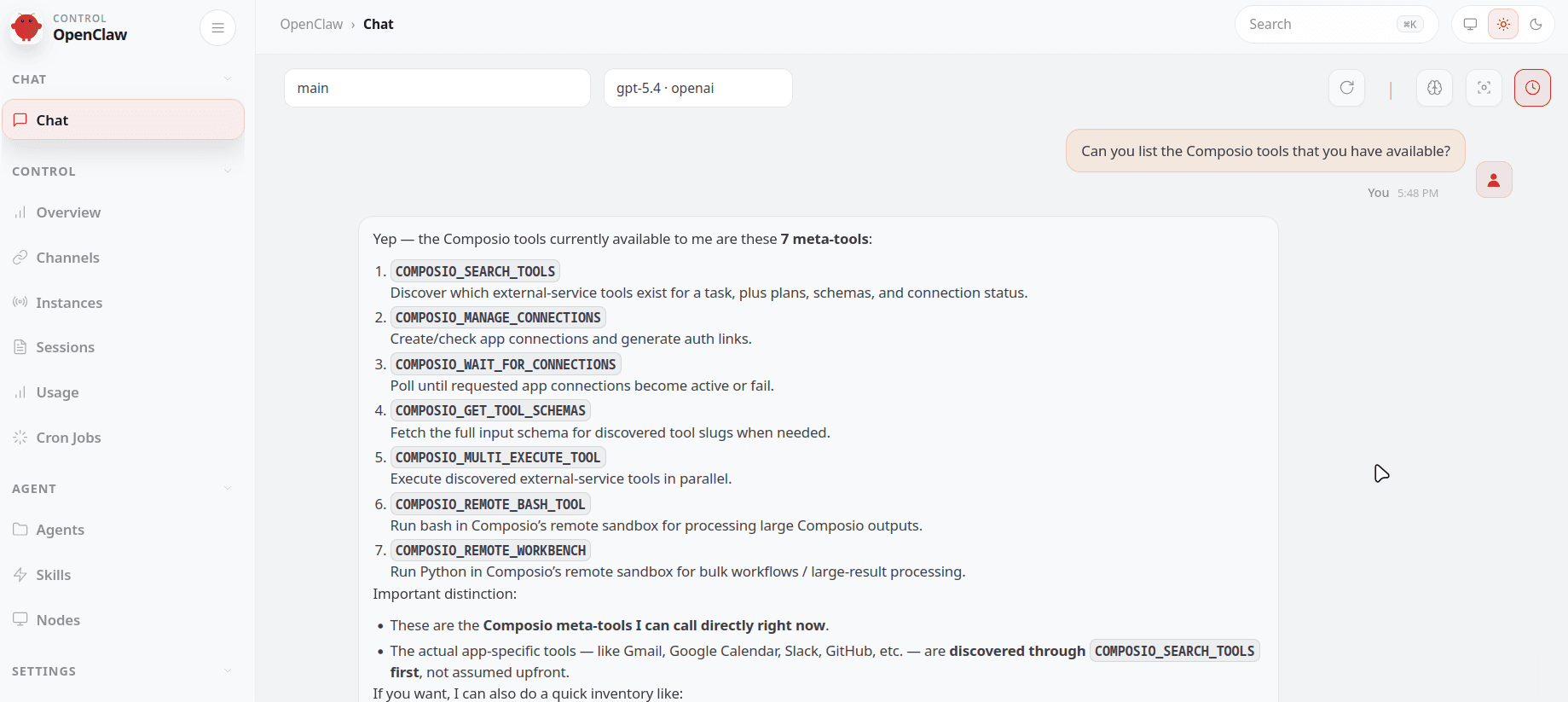The image size is (1568, 702).
Task: Open the Overview page
Action: coord(124,212)
